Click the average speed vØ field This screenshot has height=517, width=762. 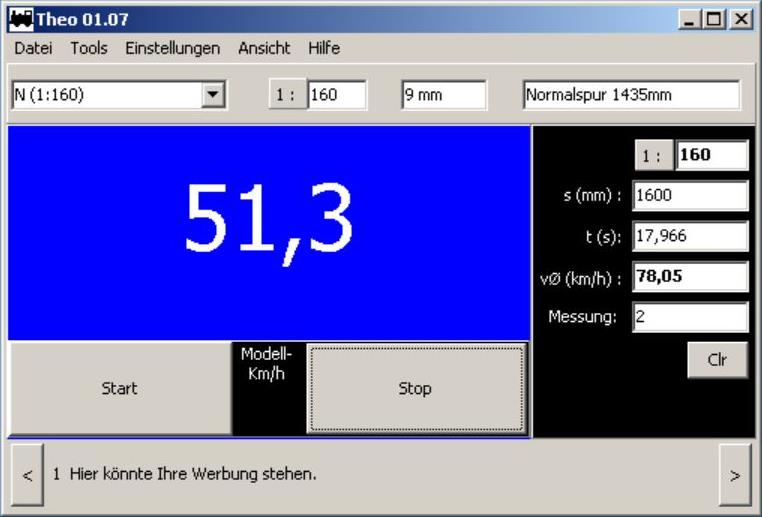tap(690, 277)
